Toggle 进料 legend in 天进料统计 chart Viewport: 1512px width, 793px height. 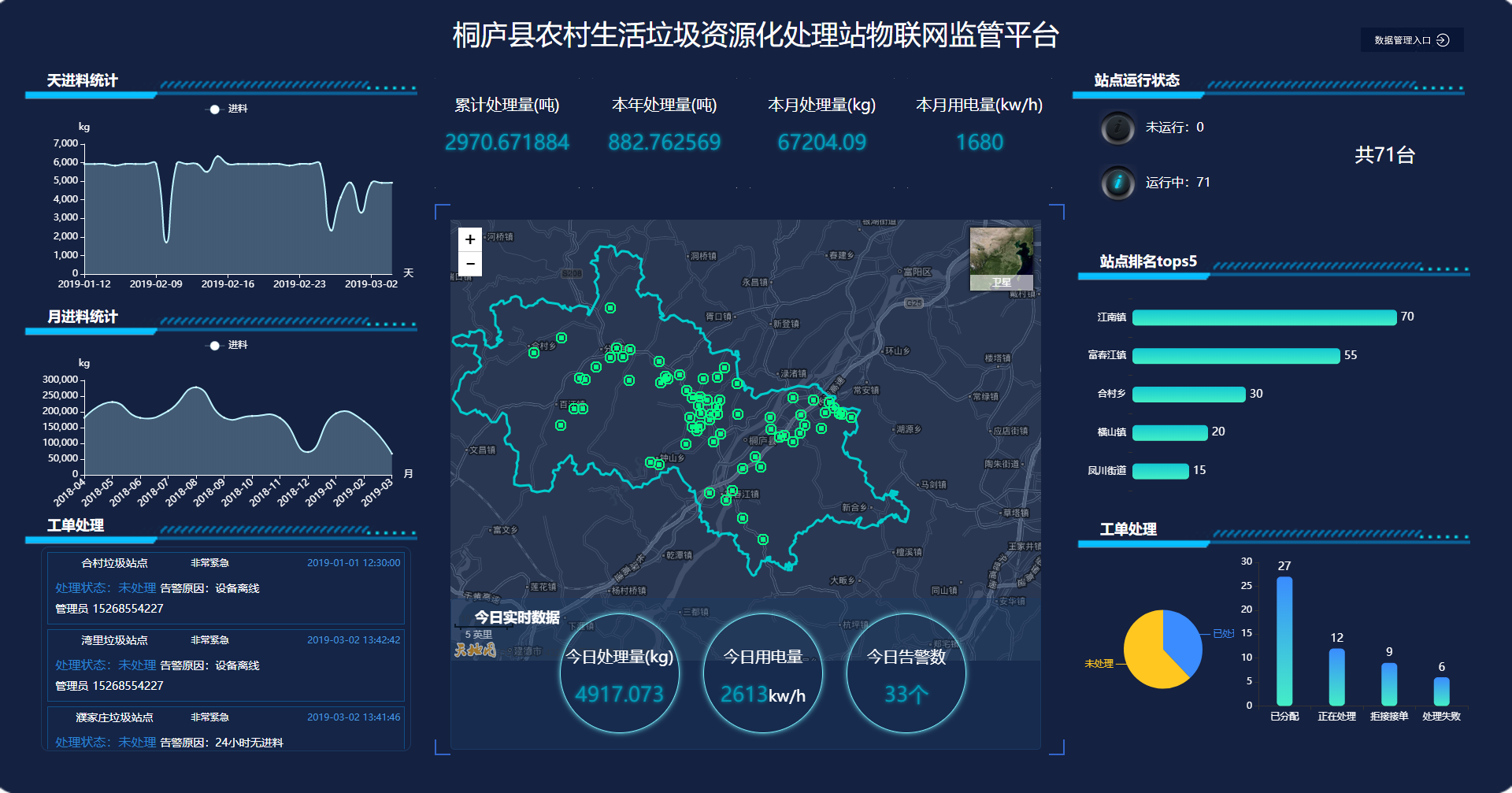pos(227,109)
